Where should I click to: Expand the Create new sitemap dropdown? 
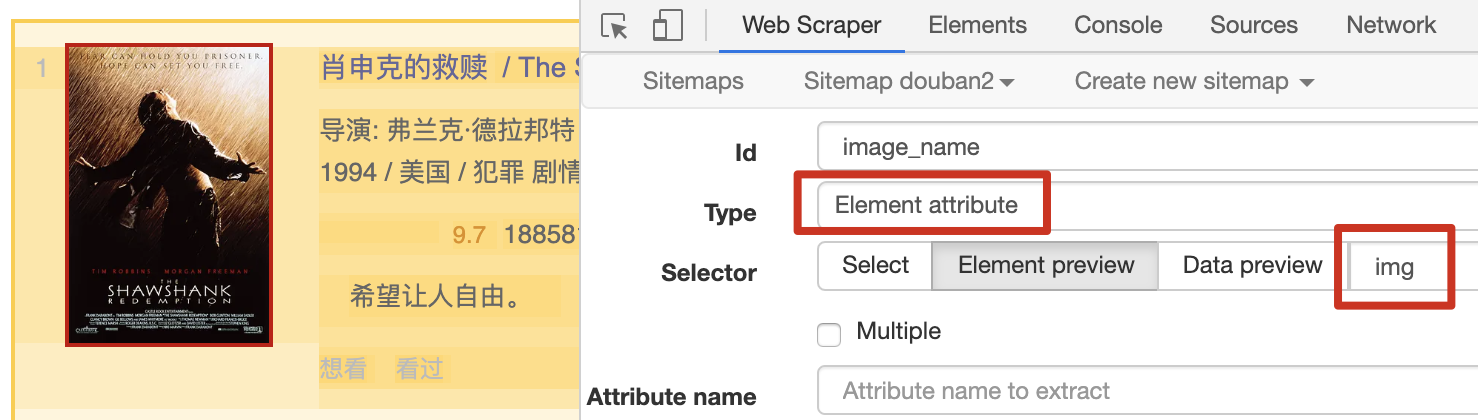(1194, 81)
